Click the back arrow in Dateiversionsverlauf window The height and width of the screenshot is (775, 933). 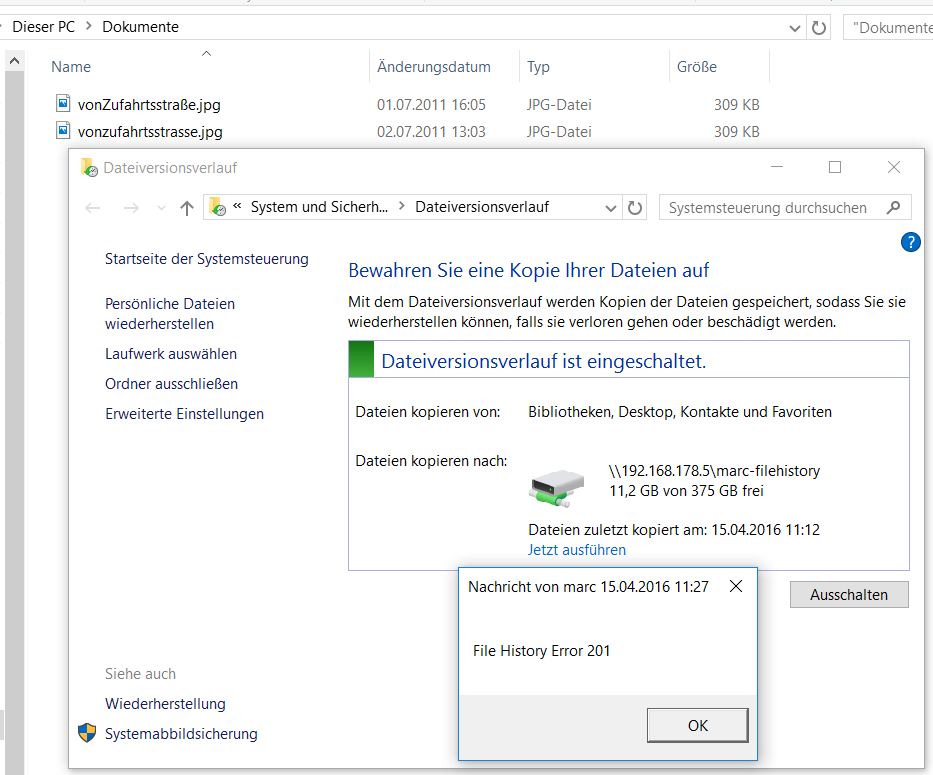(93, 208)
